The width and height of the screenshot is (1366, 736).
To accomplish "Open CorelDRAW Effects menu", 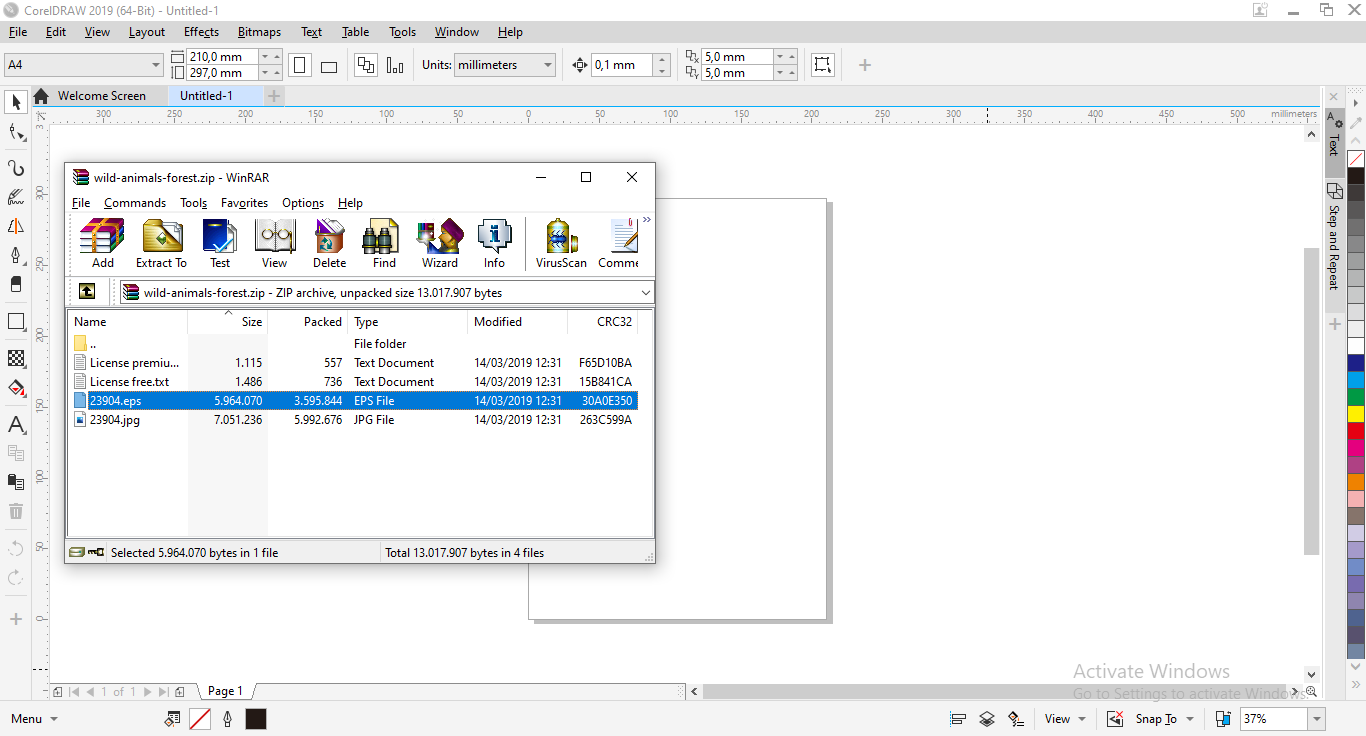I will pyautogui.click(x=201, y=32).
